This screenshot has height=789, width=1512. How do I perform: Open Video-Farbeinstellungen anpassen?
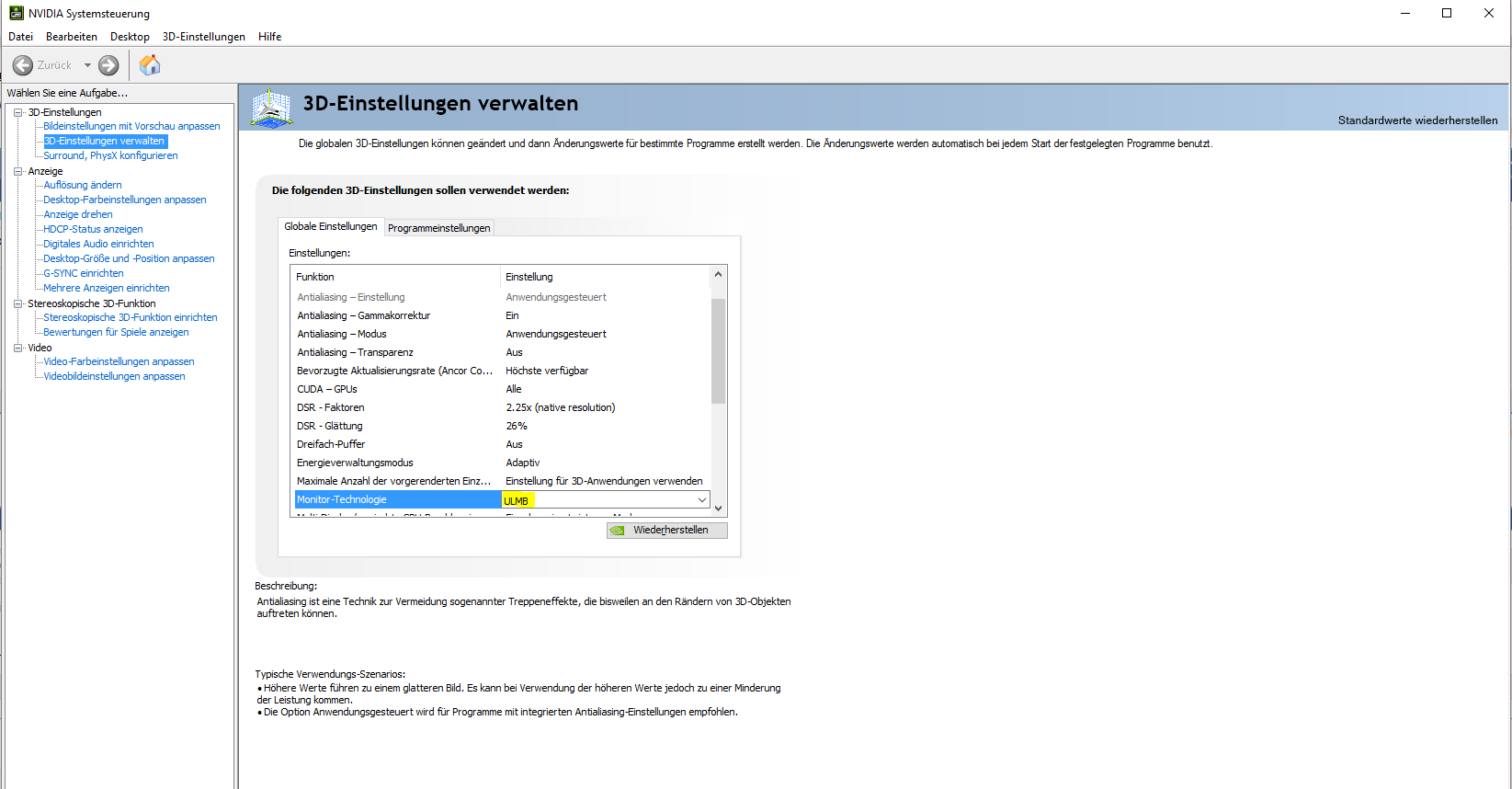coord(119,361)
